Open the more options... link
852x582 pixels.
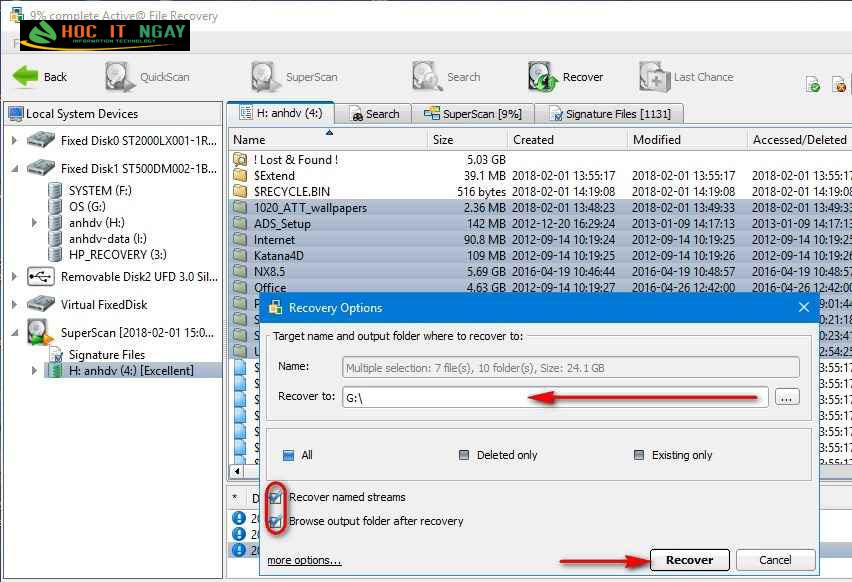click(x=304, y=560)
